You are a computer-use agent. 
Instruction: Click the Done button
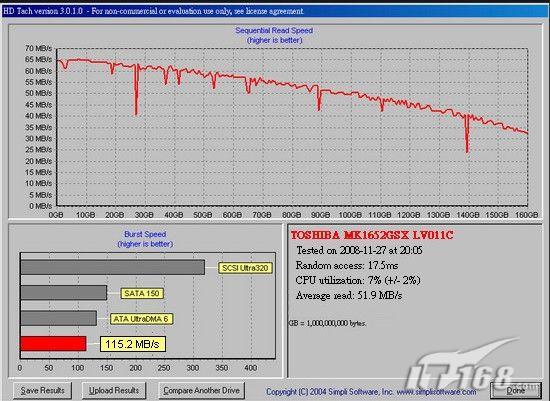516,390
